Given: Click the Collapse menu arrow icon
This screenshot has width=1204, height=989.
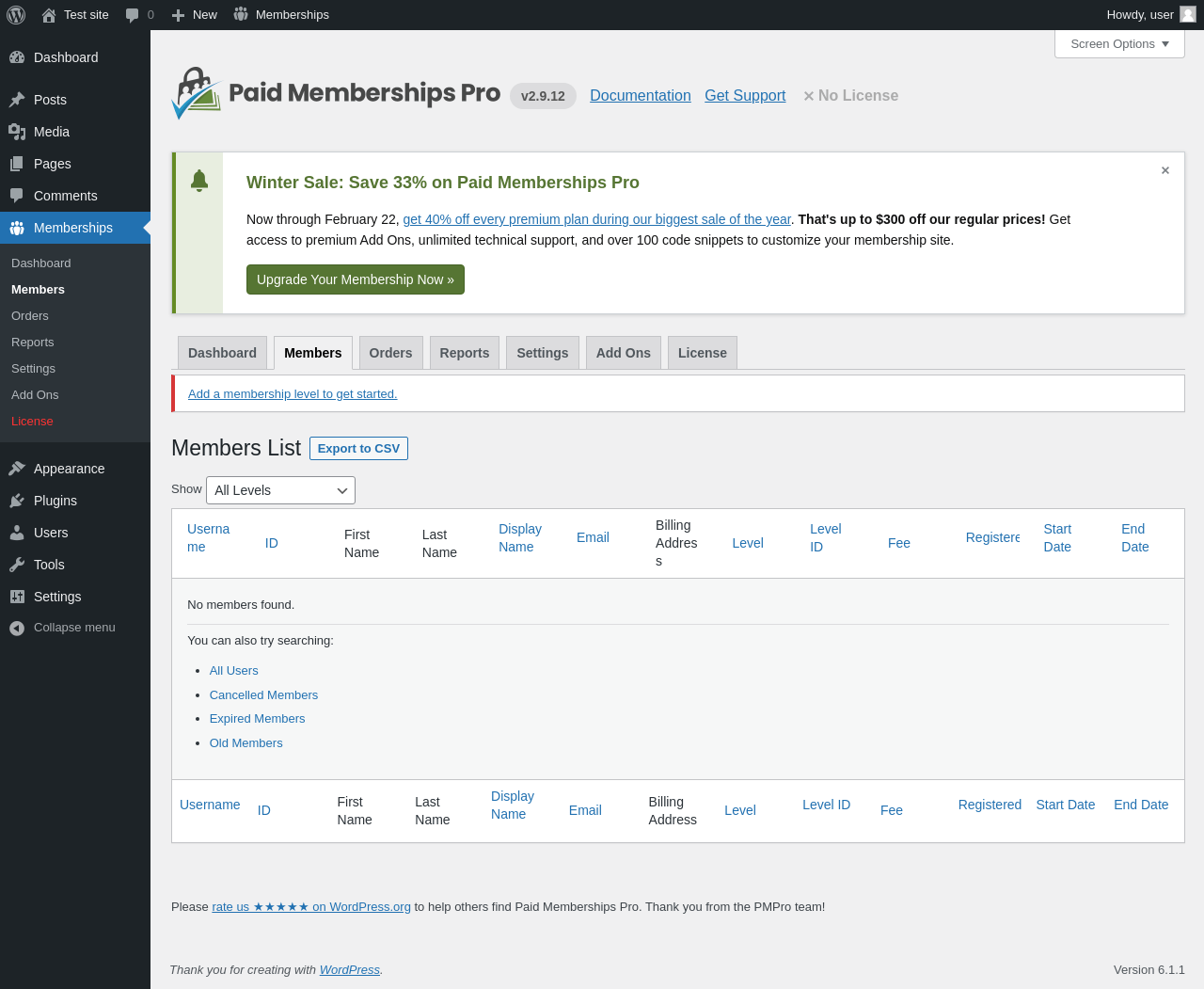Looking at the screenshot, I should coord(17,628).
